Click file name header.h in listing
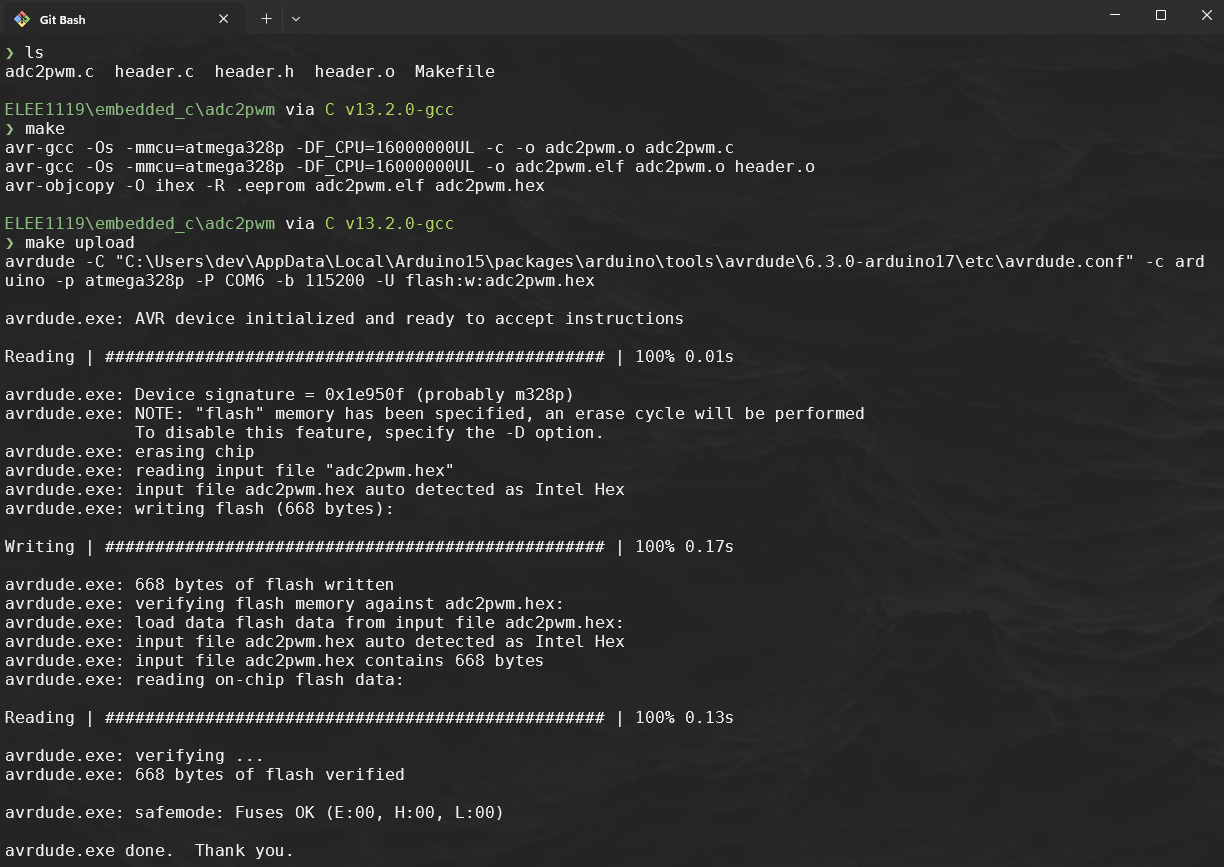This screenshot has height=867, width=1224. coord(255,72)
